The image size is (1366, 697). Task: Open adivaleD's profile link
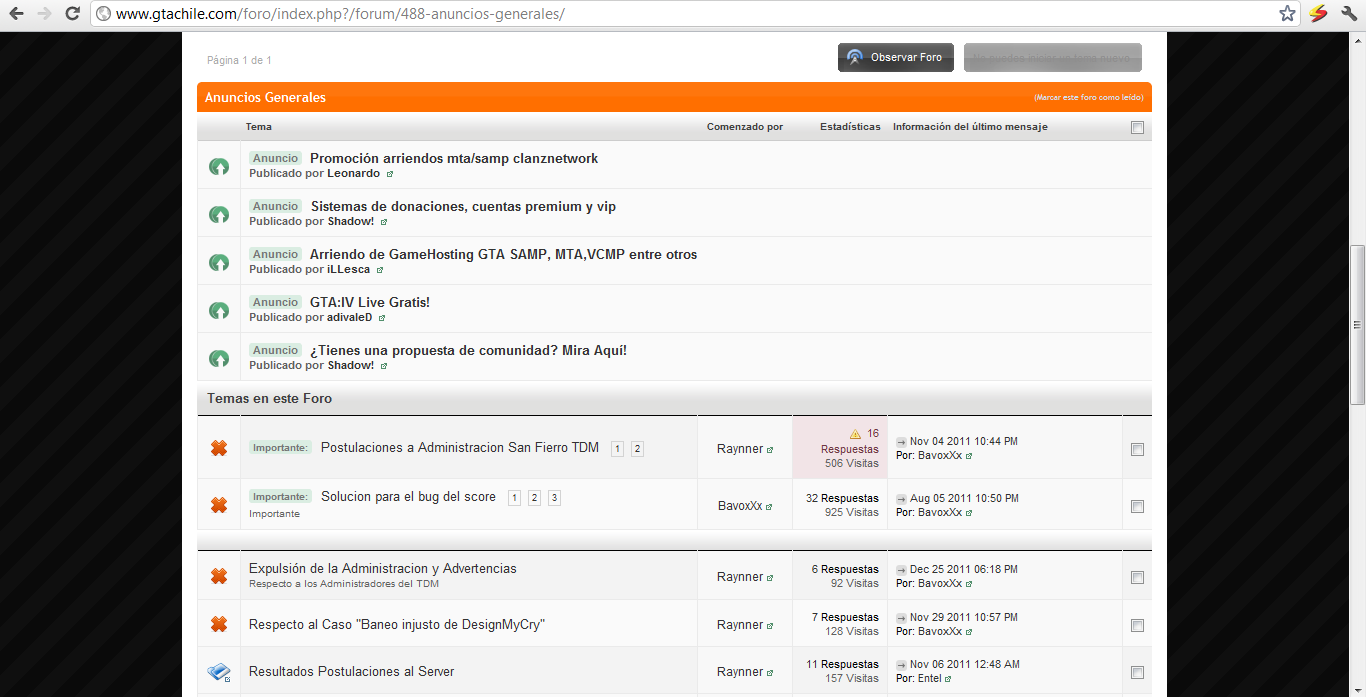[x=349, y=317]
